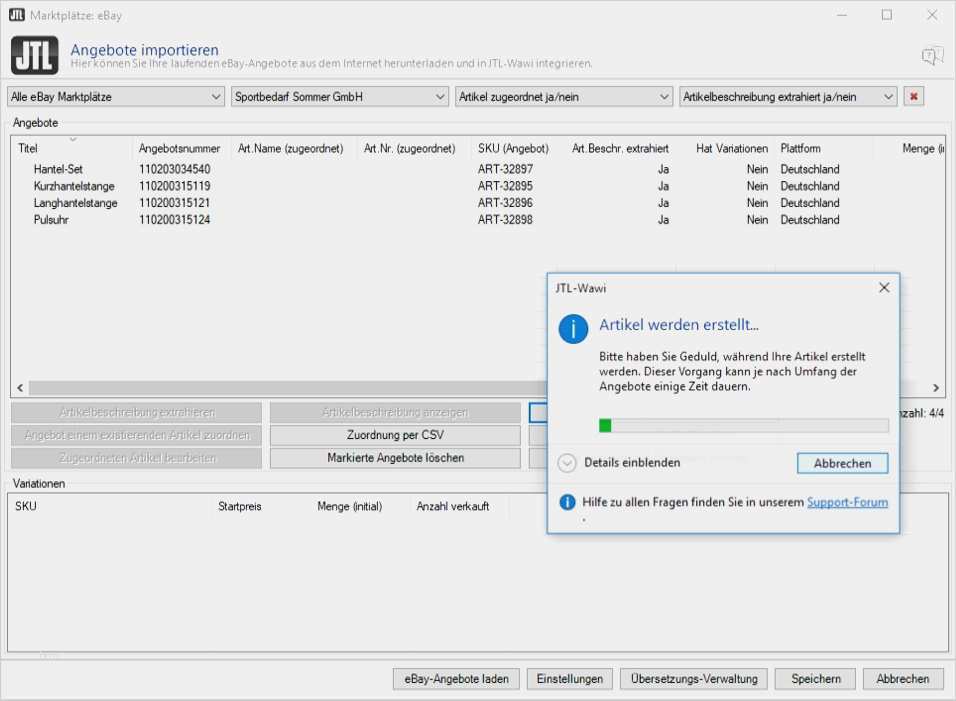Click the green progress bar in the dialog
The width and height of the screenshot is (956, 701).
pos(743,425)
